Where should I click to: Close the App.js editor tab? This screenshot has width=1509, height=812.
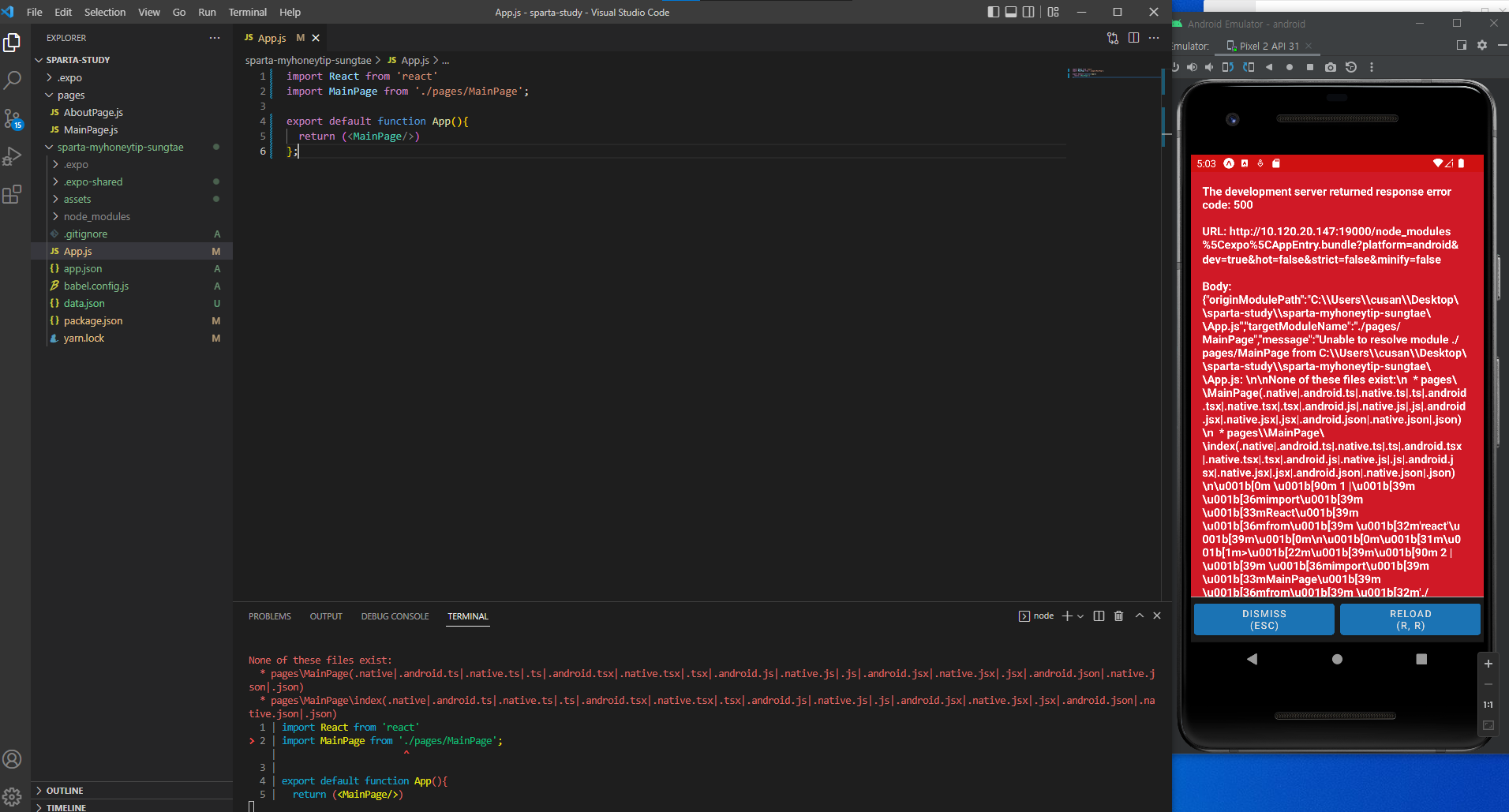coord(316,38)
